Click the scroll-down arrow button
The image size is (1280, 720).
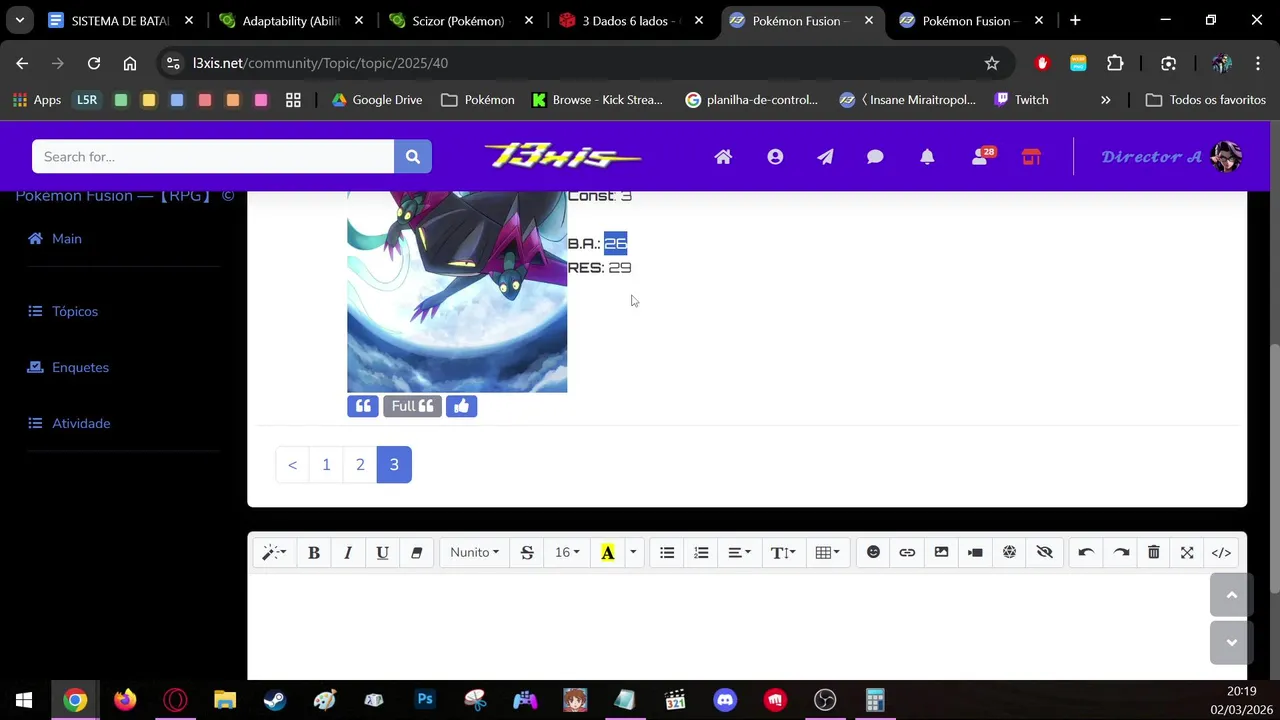click(x=1231, y=642)
